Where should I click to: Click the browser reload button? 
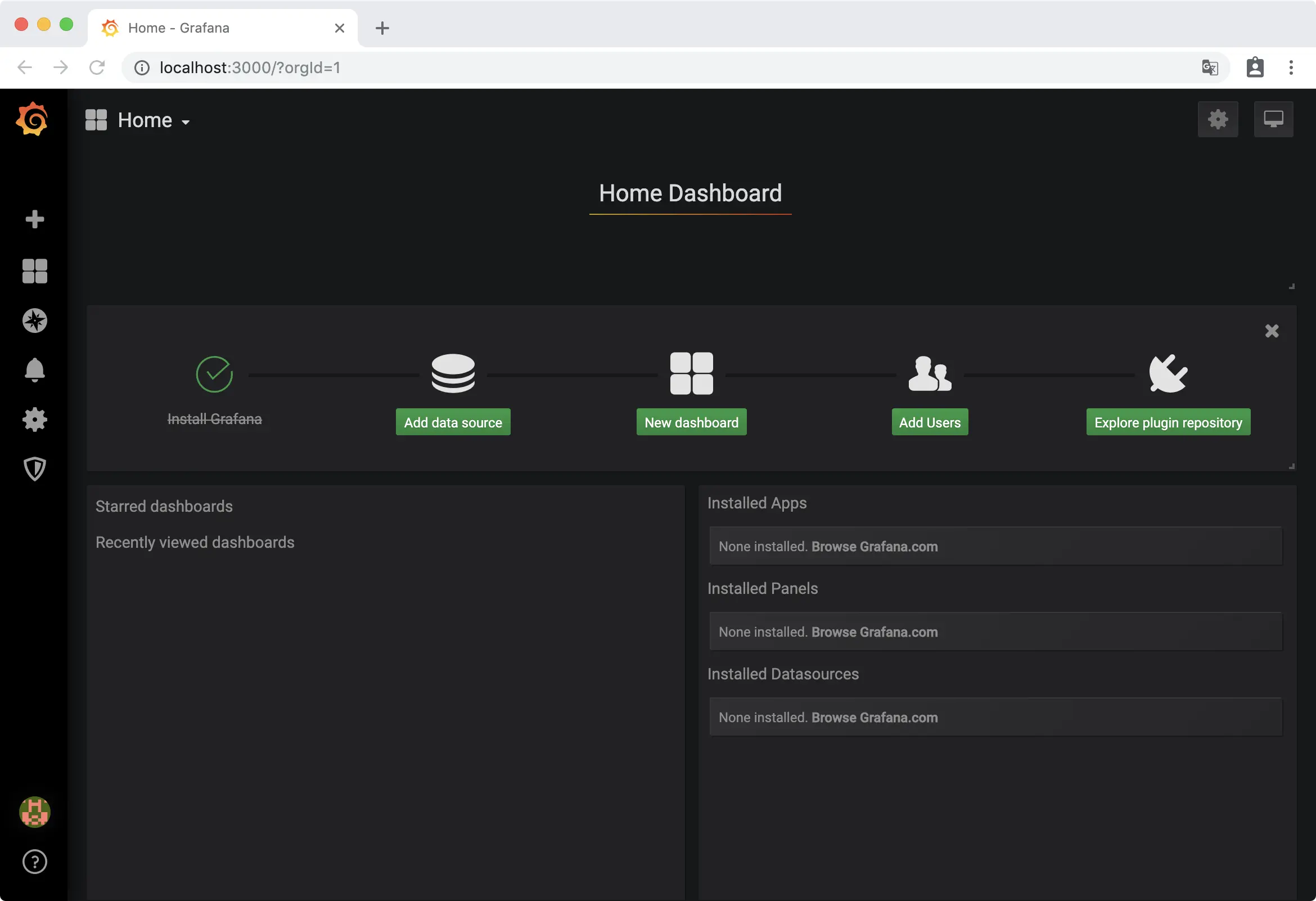click(x=97, y=67)
